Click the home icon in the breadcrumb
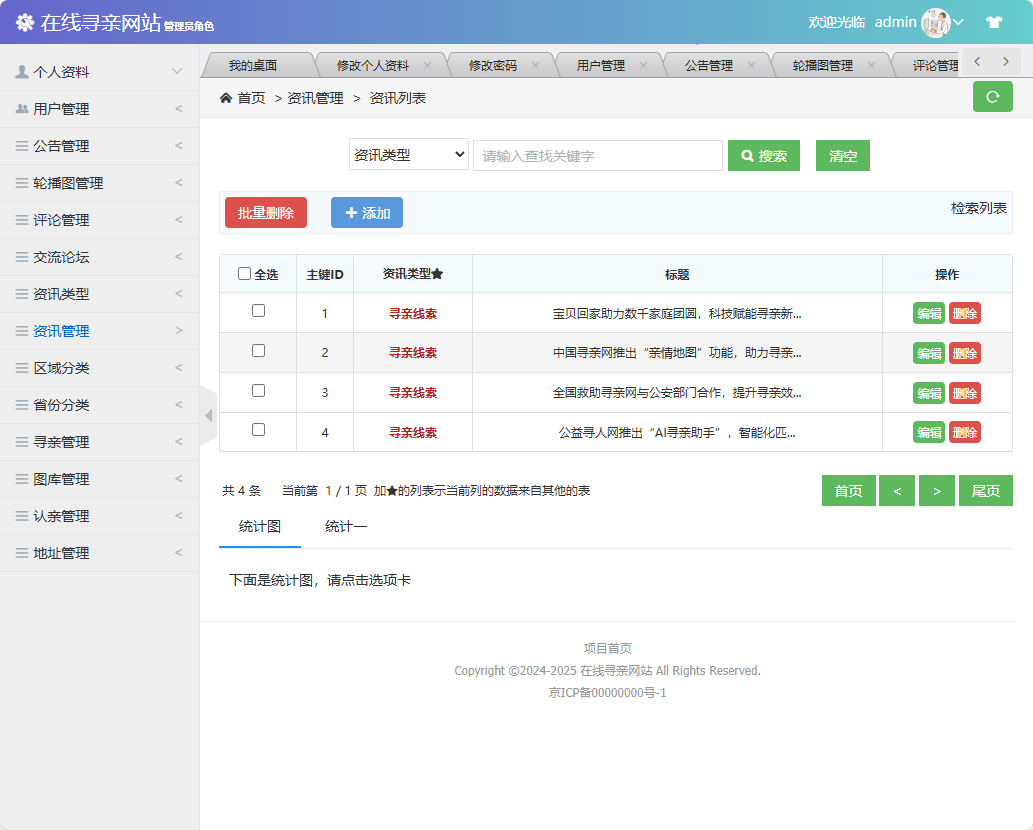 227,98
